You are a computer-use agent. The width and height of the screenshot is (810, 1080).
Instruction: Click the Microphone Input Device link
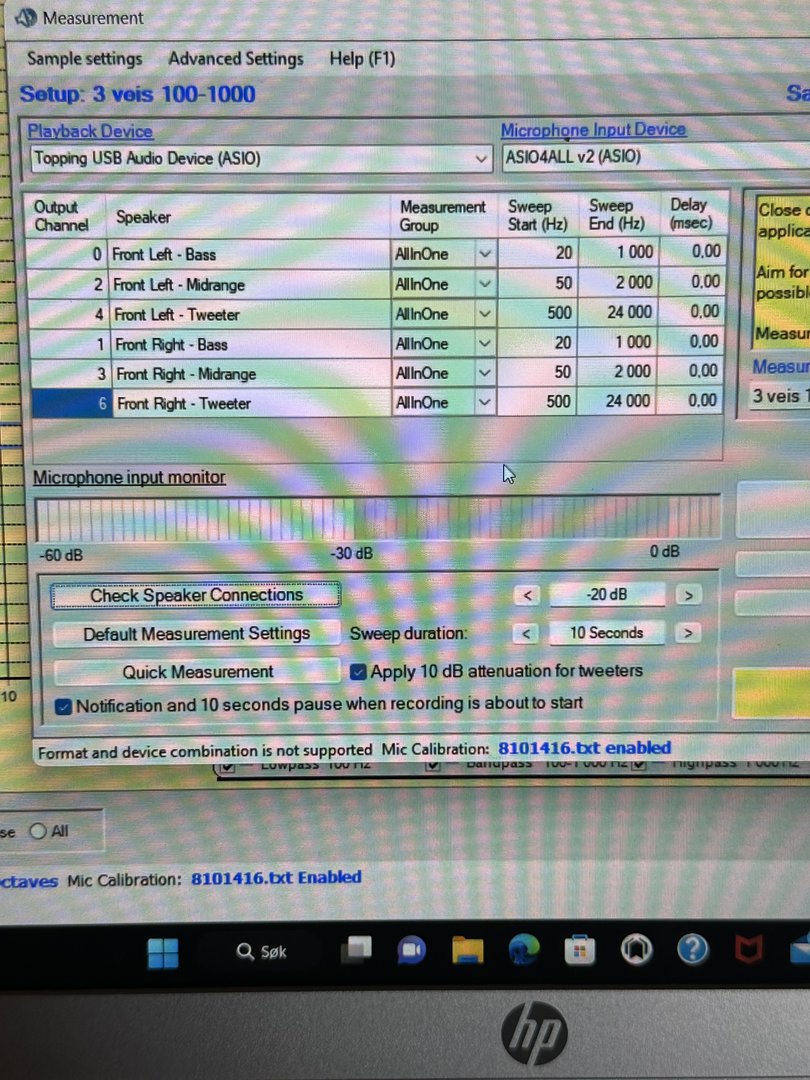pyautogui.click(x=593, y=129)
